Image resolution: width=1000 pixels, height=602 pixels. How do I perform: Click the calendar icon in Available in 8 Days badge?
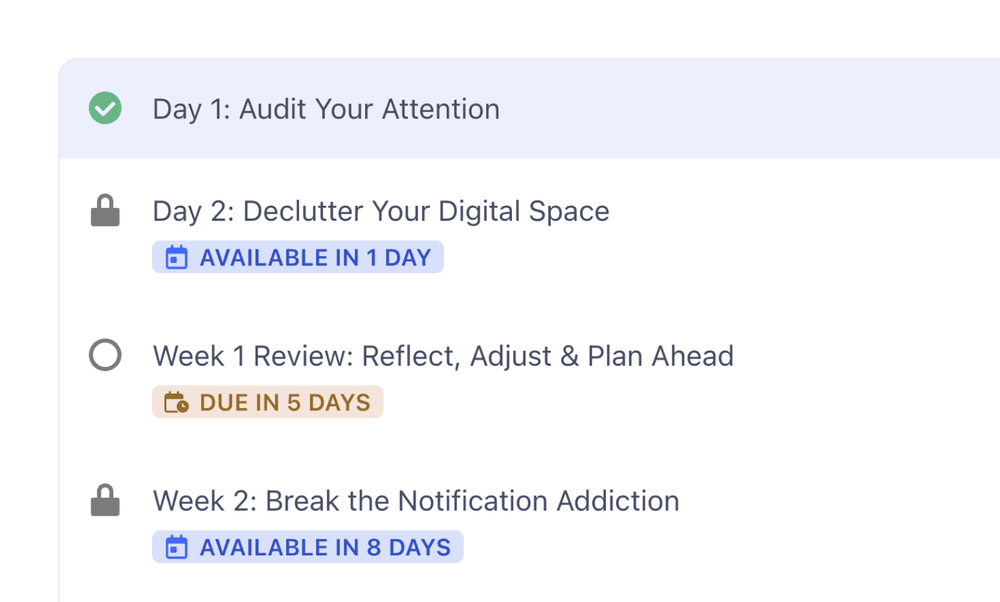176,548
